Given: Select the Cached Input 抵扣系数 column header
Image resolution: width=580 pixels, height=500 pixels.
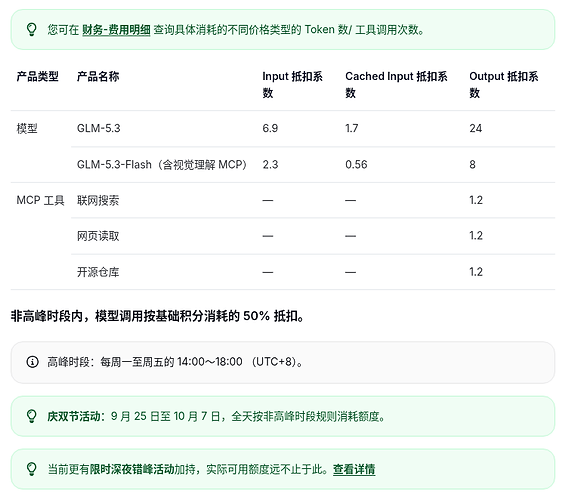Looking at the screenshot, I should pyautogui.click(x=396, y=84).
